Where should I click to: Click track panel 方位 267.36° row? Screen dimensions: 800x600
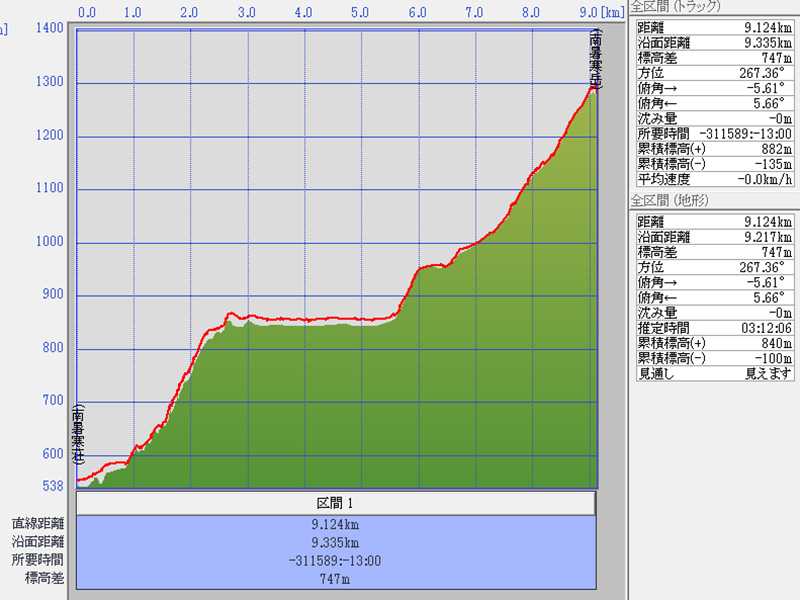tap(714, 73)
